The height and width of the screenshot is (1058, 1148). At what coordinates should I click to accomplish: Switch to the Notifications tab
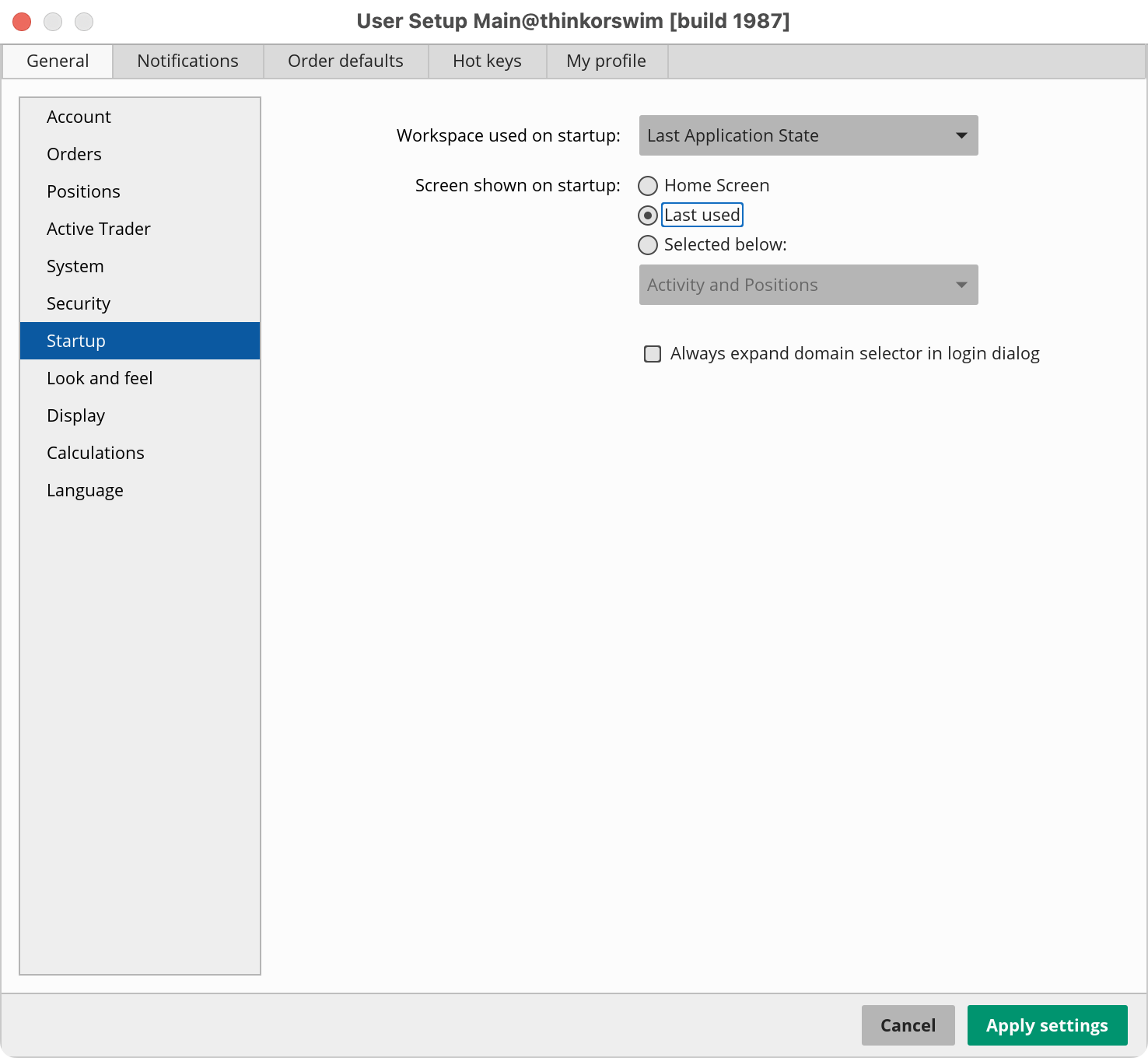click(187, 61)
